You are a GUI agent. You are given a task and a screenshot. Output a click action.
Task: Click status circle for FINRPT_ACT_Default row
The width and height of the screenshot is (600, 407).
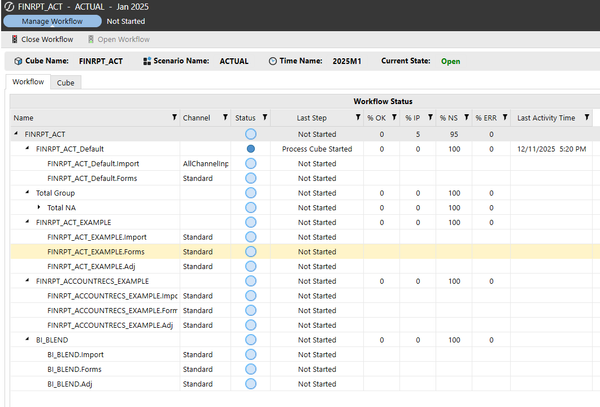(250, 148)
